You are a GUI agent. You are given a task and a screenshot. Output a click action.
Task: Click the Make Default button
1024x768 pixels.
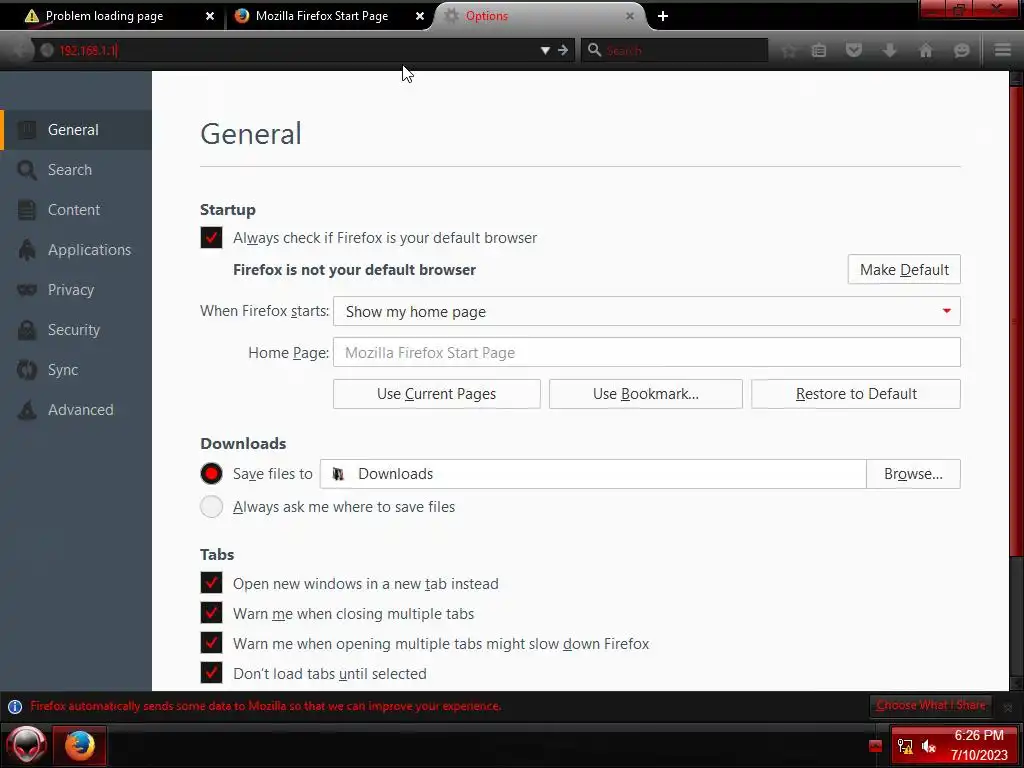tap(904, 270)
